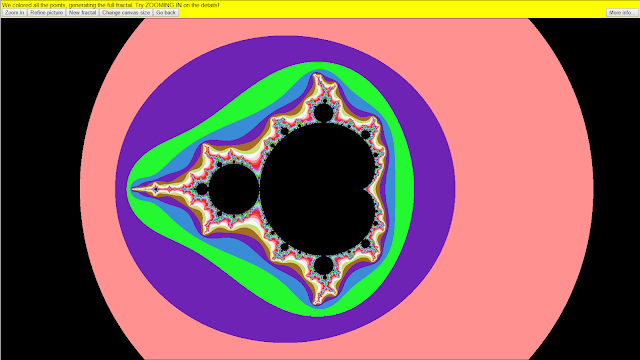This screenshot has height=360, width=640.
Task: Click the top spiky filament of the fractal
Action: [318, 82]
